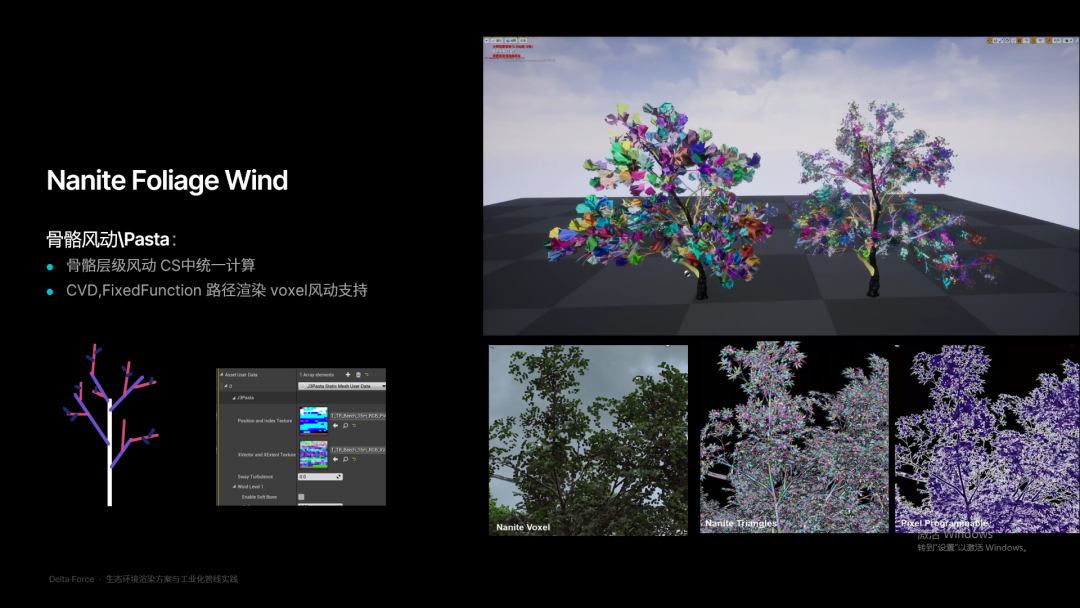
Task: Browse to Position and Index Texture asset
Action: (x=345, y=426)
